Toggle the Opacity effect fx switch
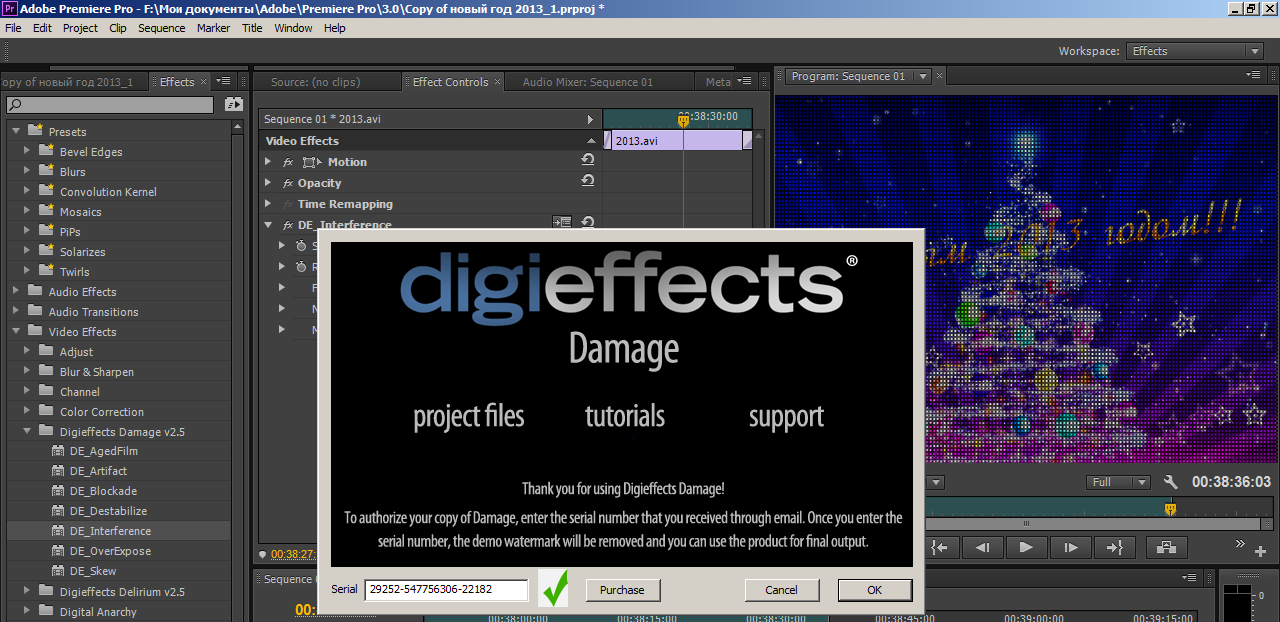 [x=288, y=183]
